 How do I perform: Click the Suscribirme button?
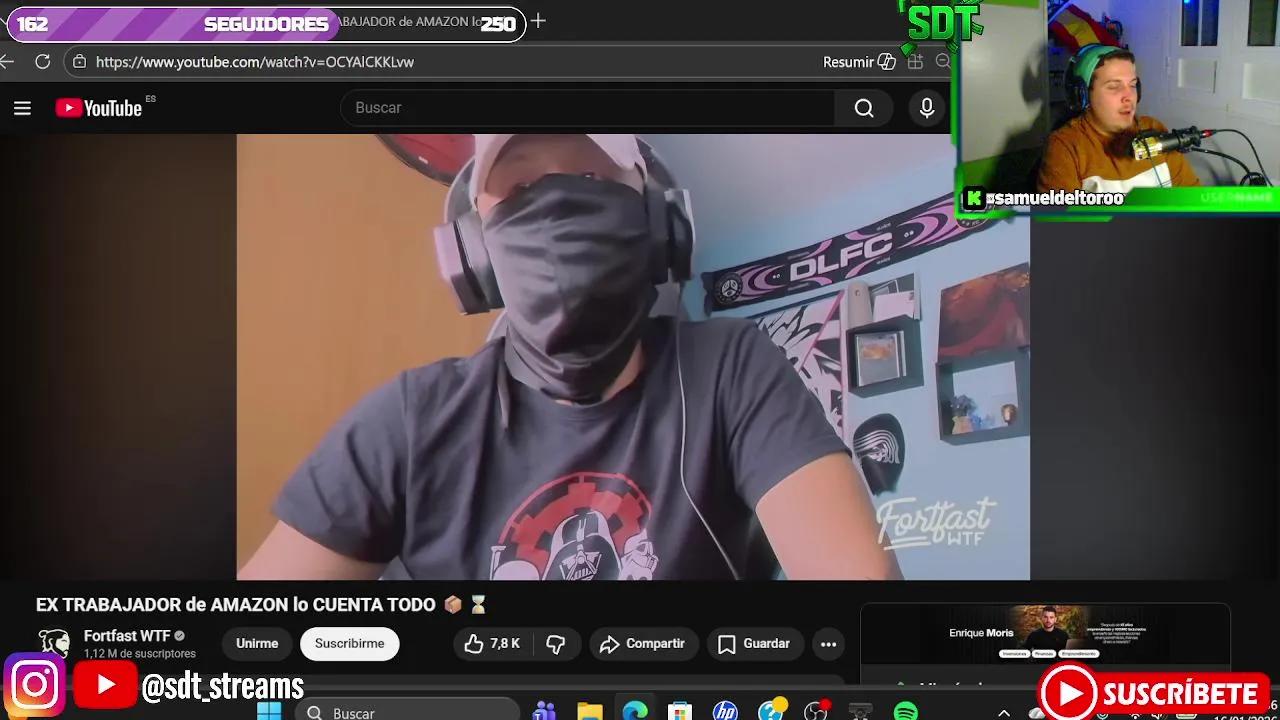pyautogui.click(x=349, y=644)
